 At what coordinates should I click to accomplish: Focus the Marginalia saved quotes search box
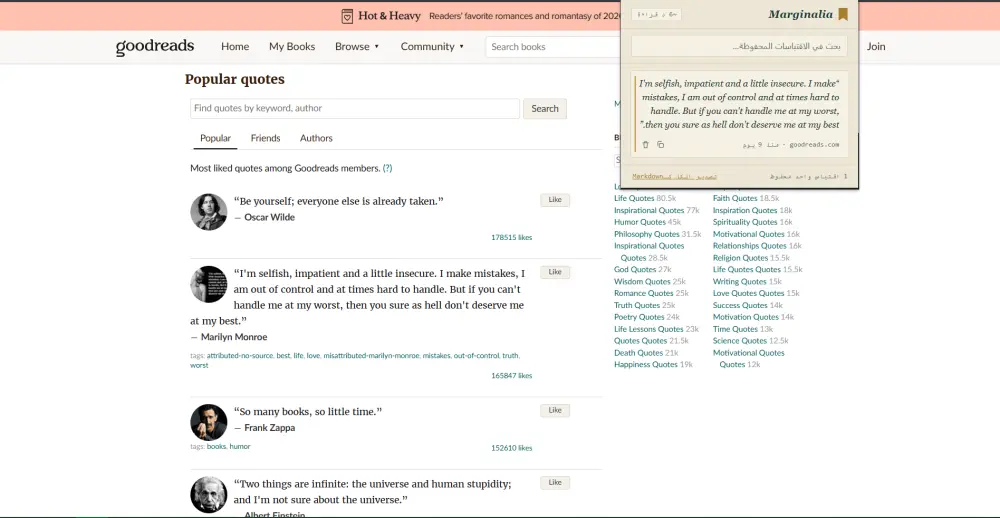(x=739, y=47)
